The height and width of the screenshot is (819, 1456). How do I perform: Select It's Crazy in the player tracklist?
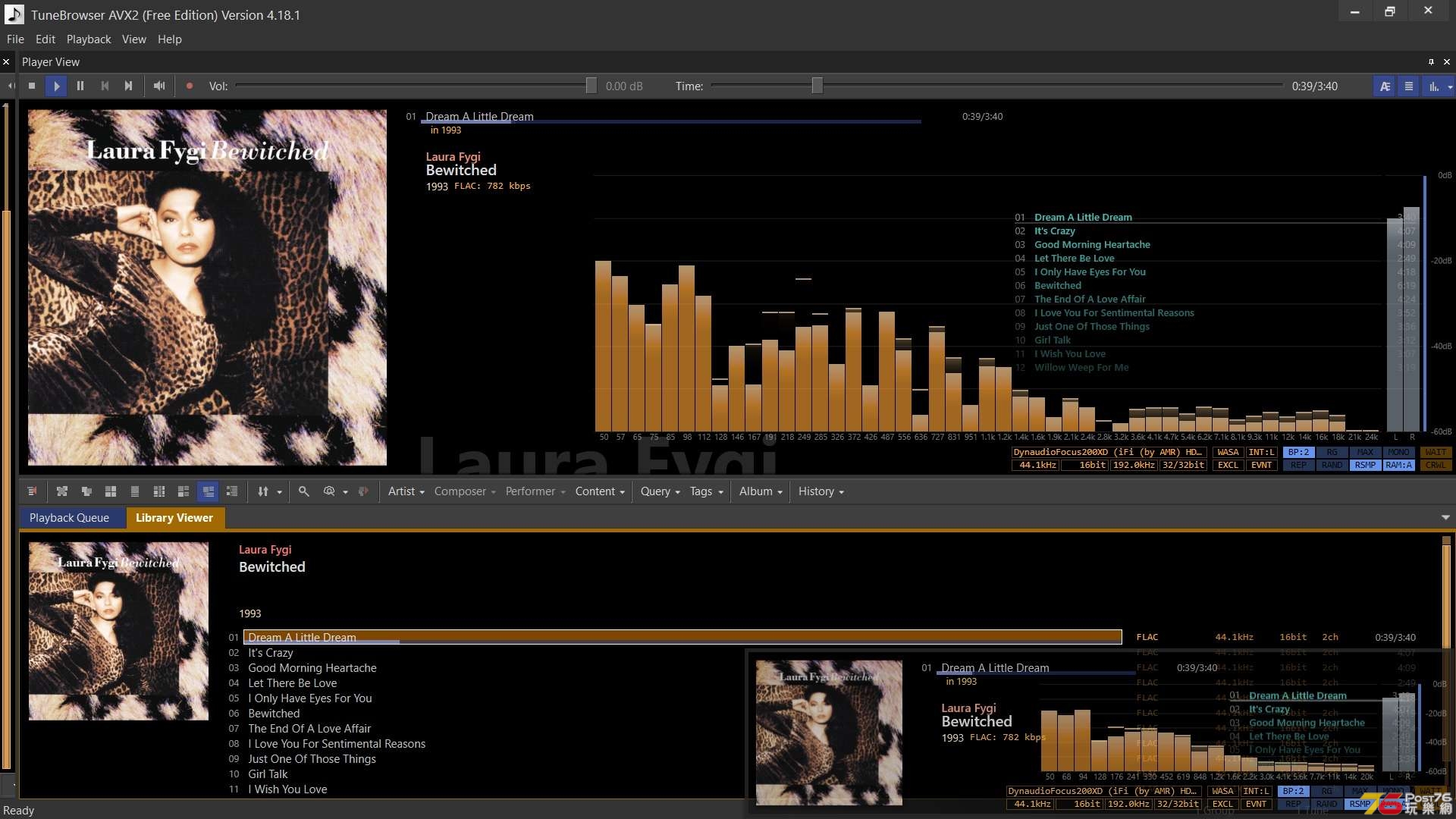1054,231
